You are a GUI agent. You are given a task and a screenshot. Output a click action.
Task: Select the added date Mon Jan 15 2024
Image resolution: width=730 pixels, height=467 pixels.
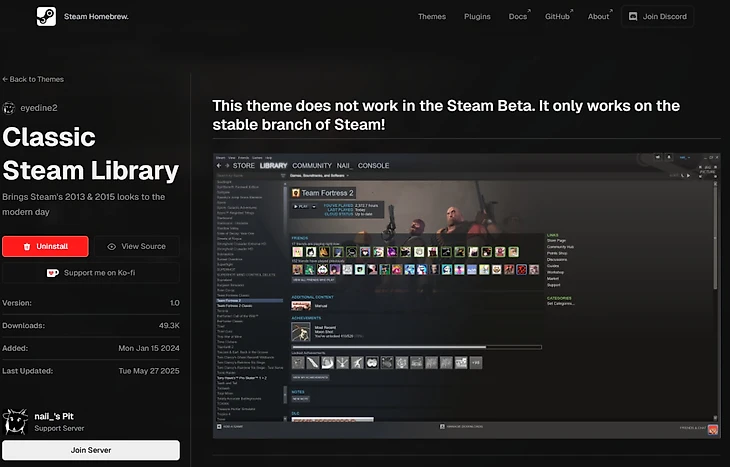coord(149,348)
